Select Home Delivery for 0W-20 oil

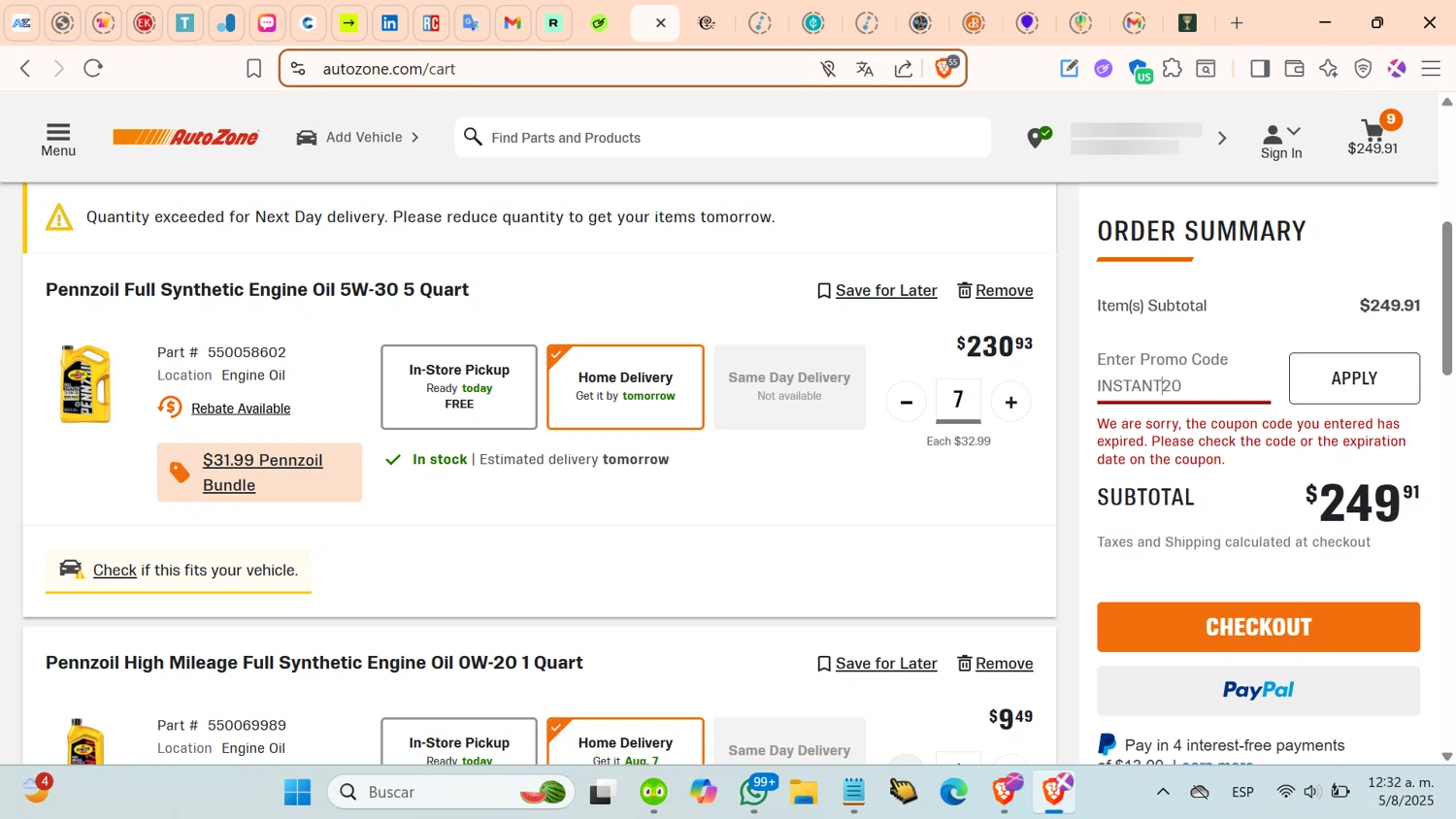(625, 742)
